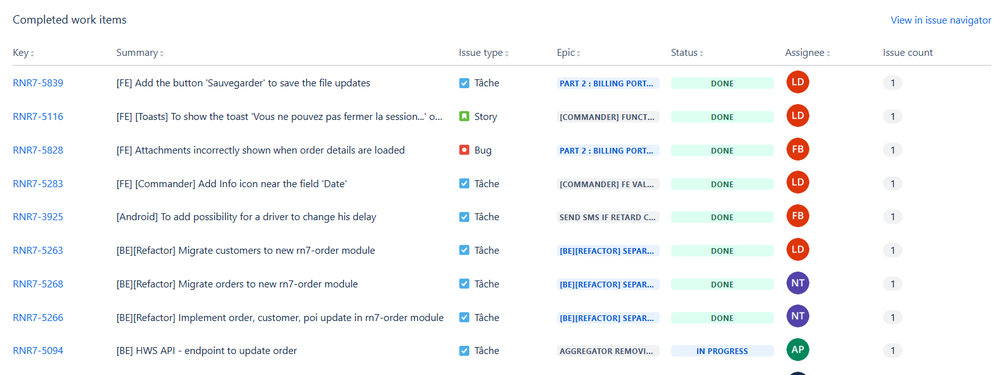Open [BE][REFACTOR] SEPAR epic on RNR7-5263

pos(608,251)
